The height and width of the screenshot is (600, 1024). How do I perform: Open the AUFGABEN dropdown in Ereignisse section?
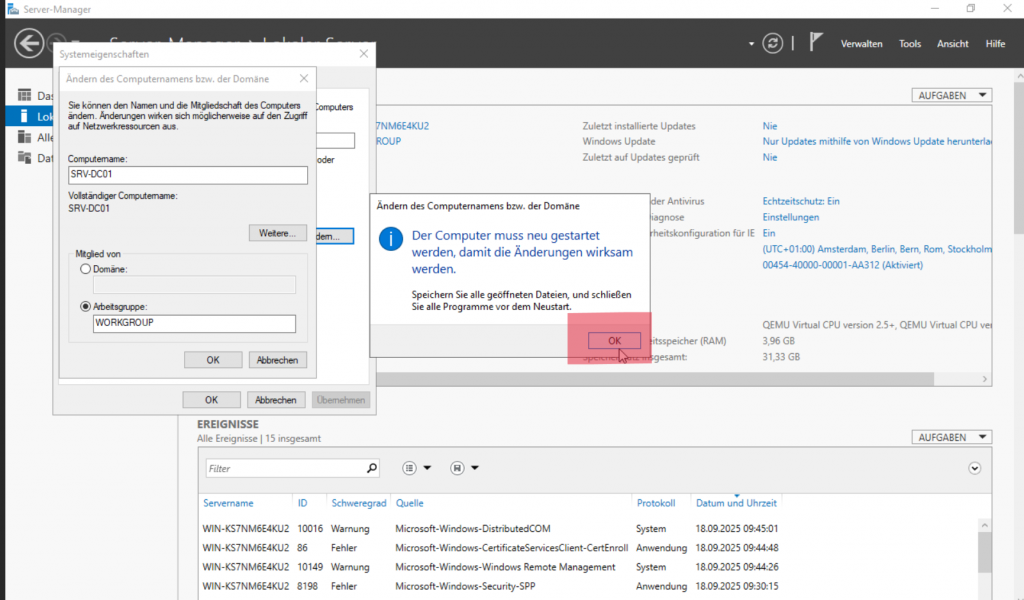point(951,438)
